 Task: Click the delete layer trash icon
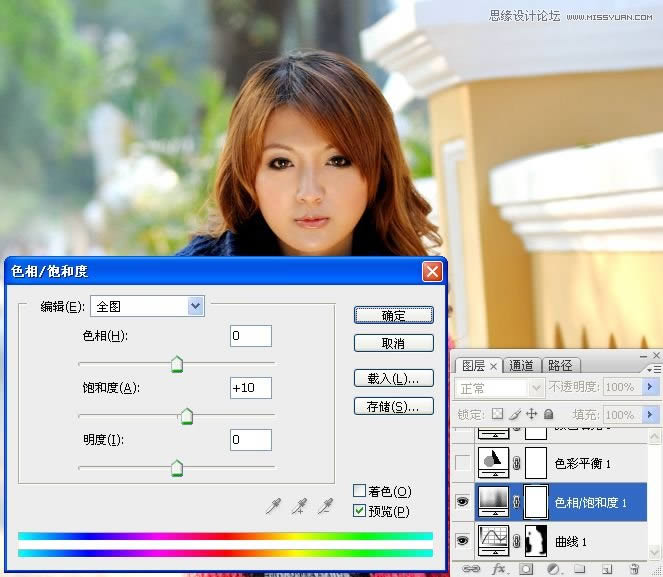[x=634, y=569]
